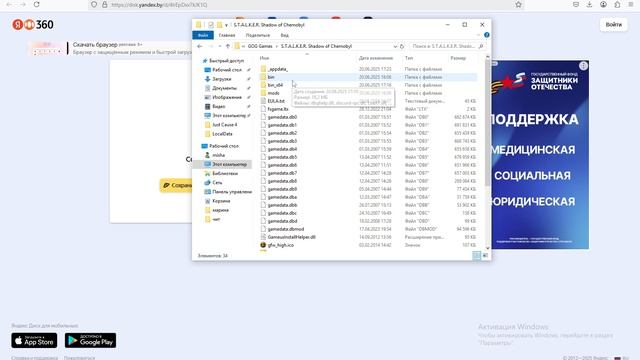Image resolution: width=640 pixels, height=360 pixels.
Task: Open the Загрузки downloads shortcut
Action: pos(222,79)
